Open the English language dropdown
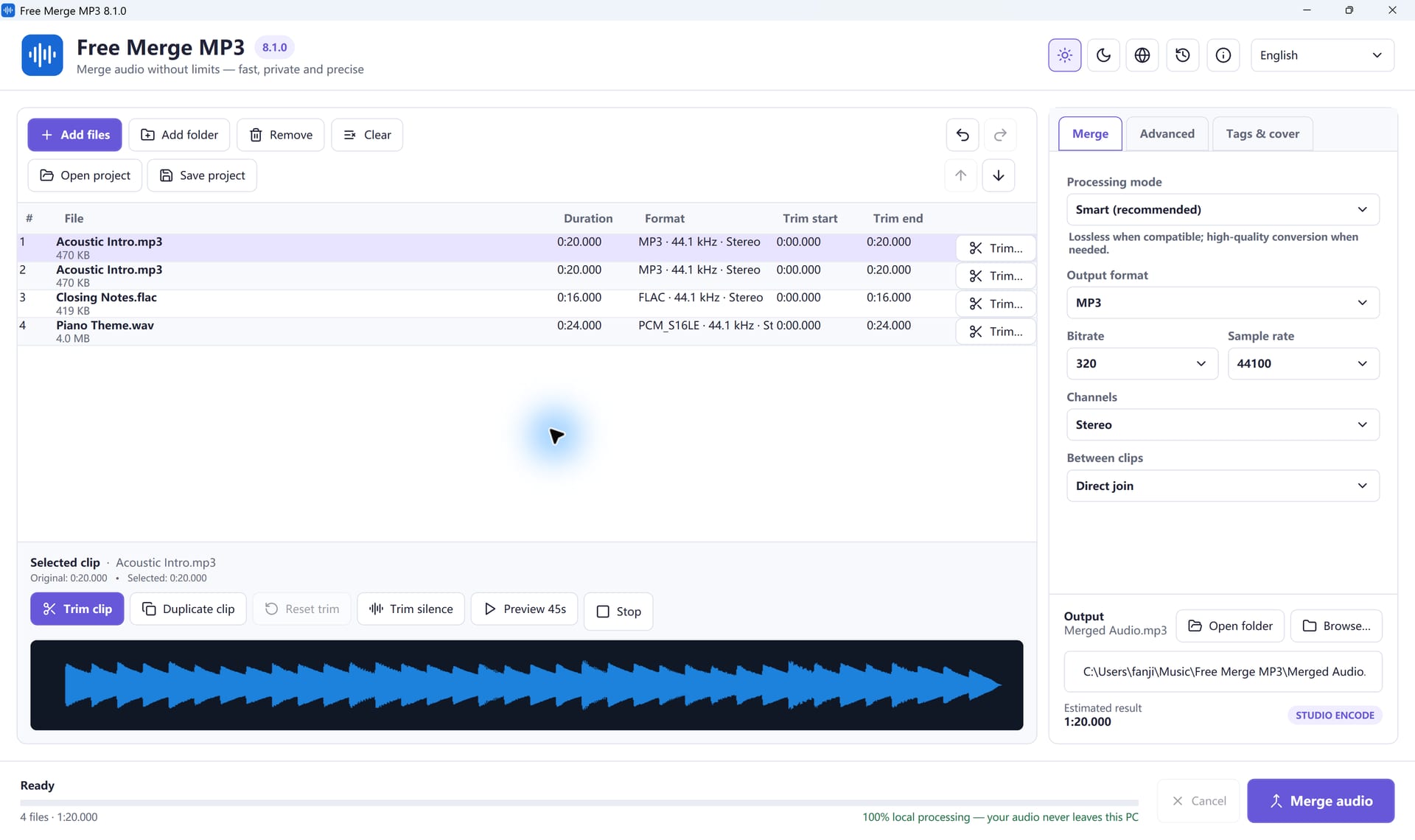Viewport: 1415px width, 840px height. pyautogui.click(x=1322, y=55)
